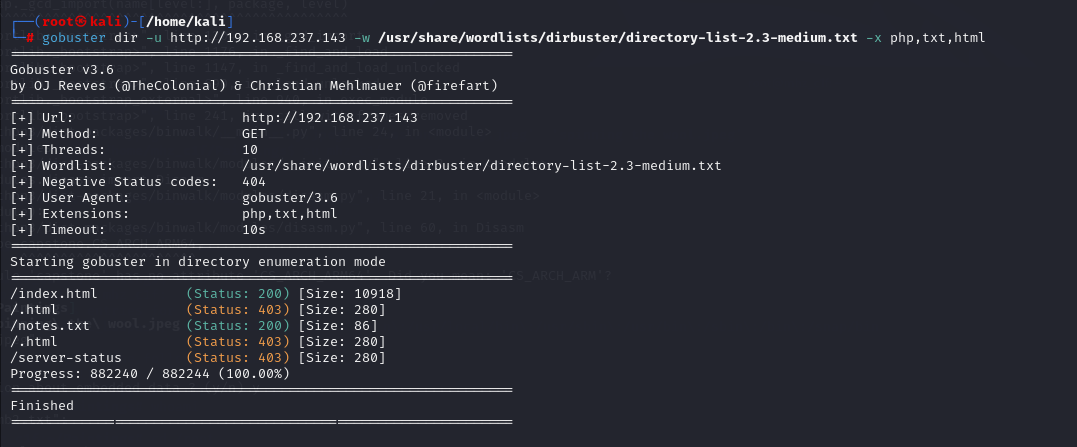The width and height of the screenshot is (1077, 447).
Task: Click the Timeout 10s value
Action: coord(254,230)
